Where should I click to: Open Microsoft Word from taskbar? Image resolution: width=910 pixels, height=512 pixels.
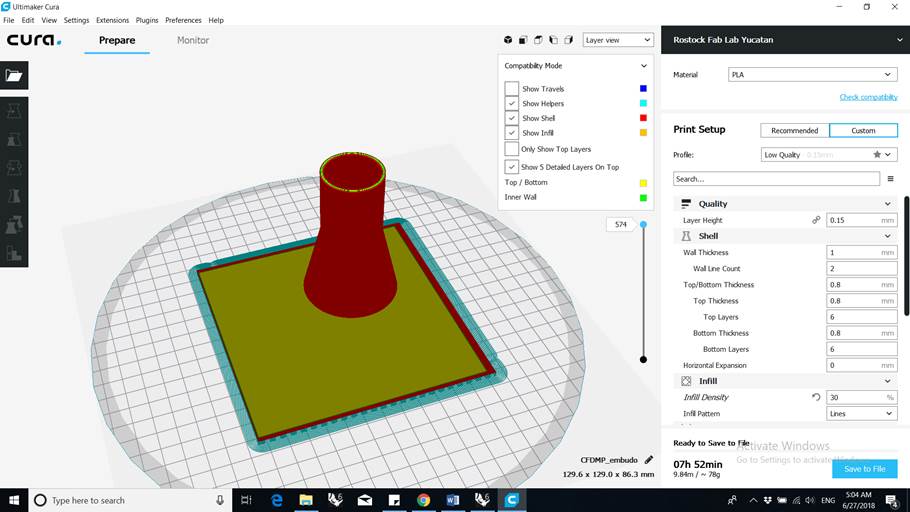point(453,500)
